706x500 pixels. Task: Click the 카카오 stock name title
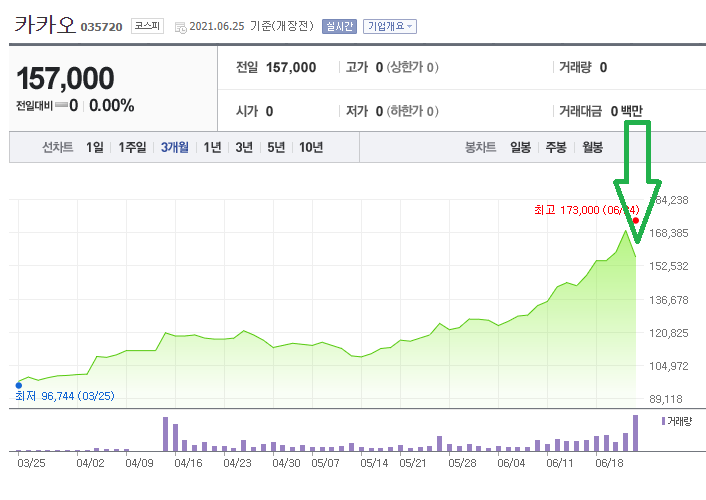[45, 24]
